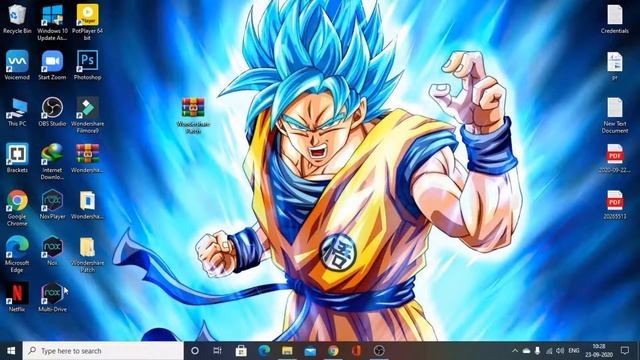Open Task View from the taskbar

point(218,351)
